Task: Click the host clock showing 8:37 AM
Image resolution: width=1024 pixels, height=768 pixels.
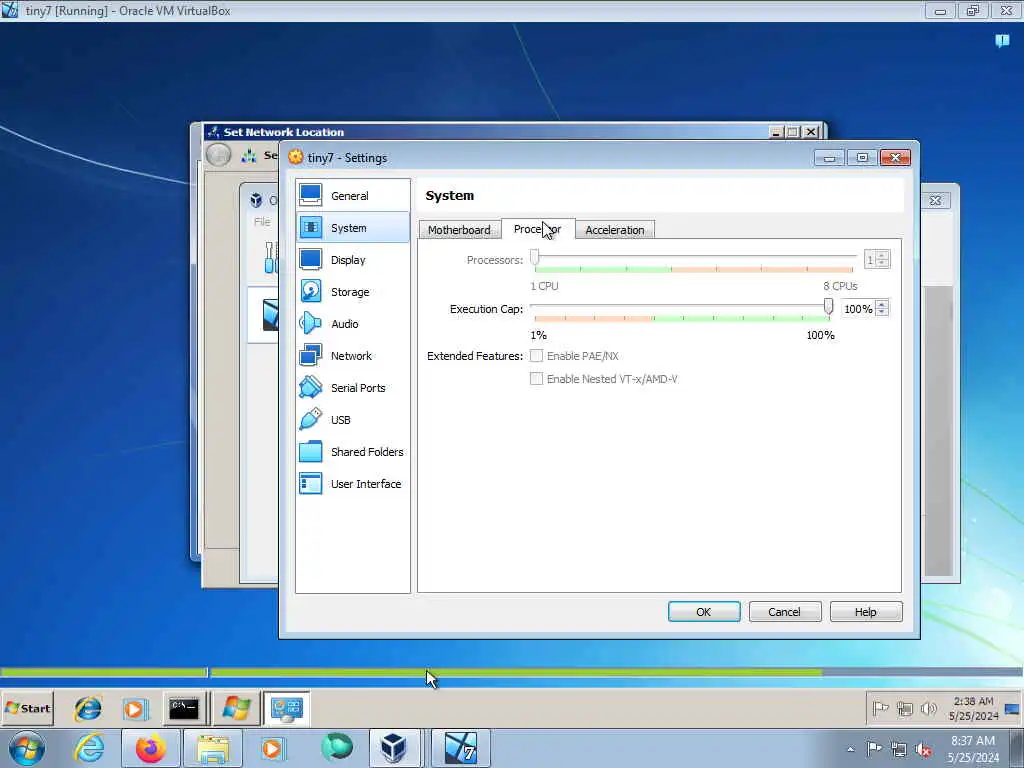Action: [x=973, y=749]
